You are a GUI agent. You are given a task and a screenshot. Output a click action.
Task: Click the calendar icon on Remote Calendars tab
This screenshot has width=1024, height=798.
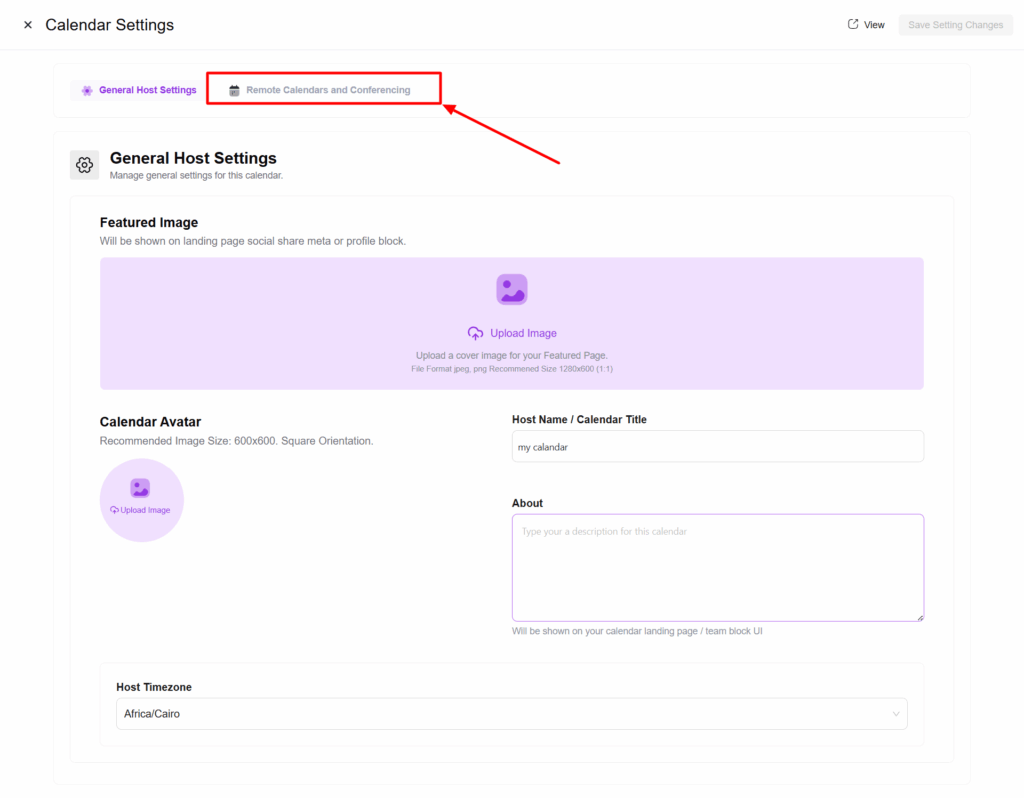pos(234,90)
